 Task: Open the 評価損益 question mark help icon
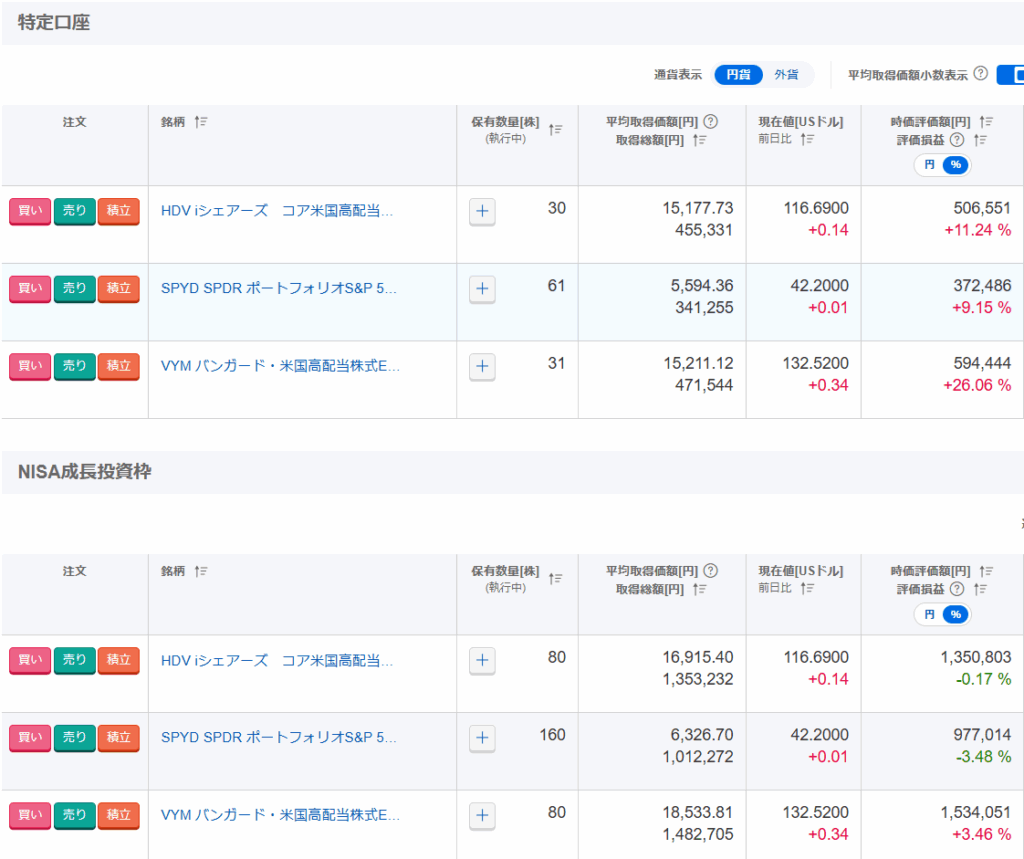click(957, 140)
